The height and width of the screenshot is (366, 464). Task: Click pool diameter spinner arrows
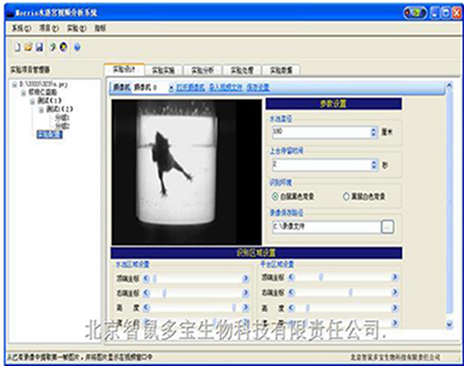374,132
